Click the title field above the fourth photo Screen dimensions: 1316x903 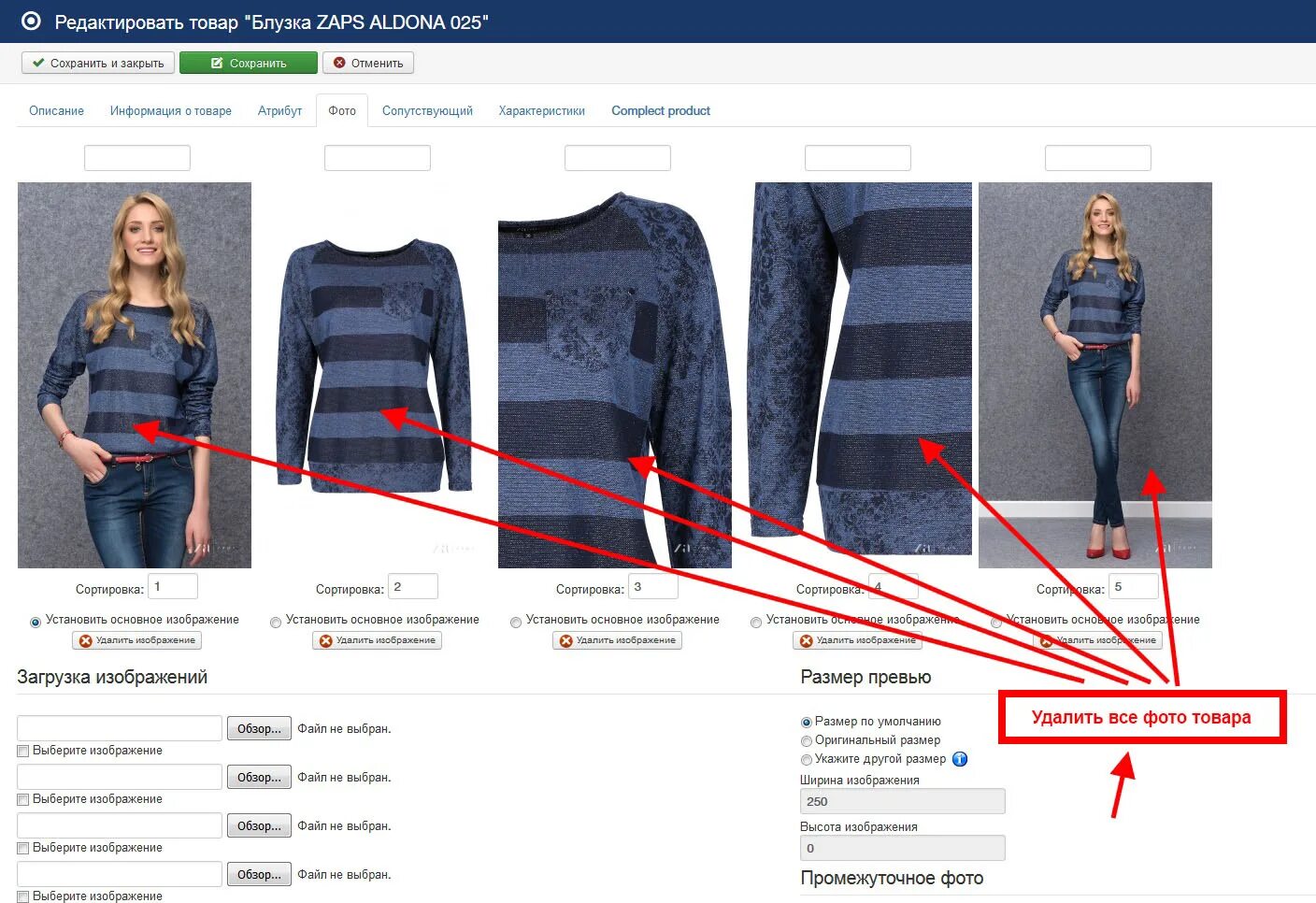pyautogui.click(x=858, y=158)
